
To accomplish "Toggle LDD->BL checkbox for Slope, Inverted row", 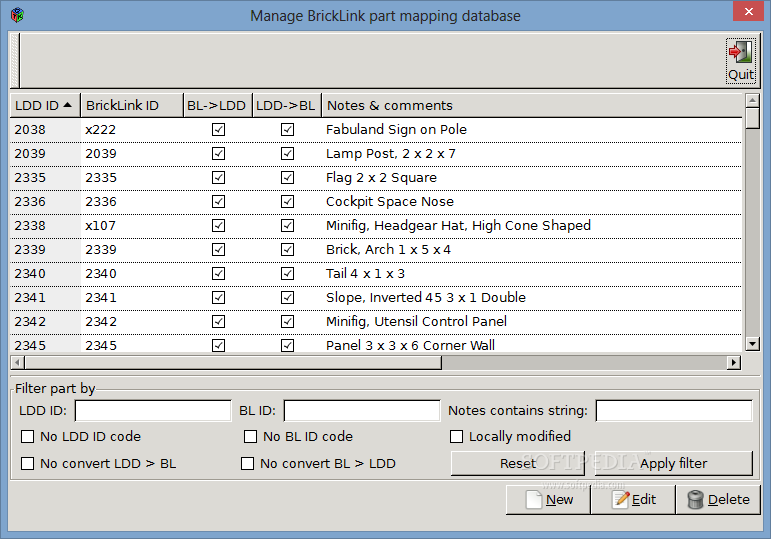I will [x=288, y=298].
